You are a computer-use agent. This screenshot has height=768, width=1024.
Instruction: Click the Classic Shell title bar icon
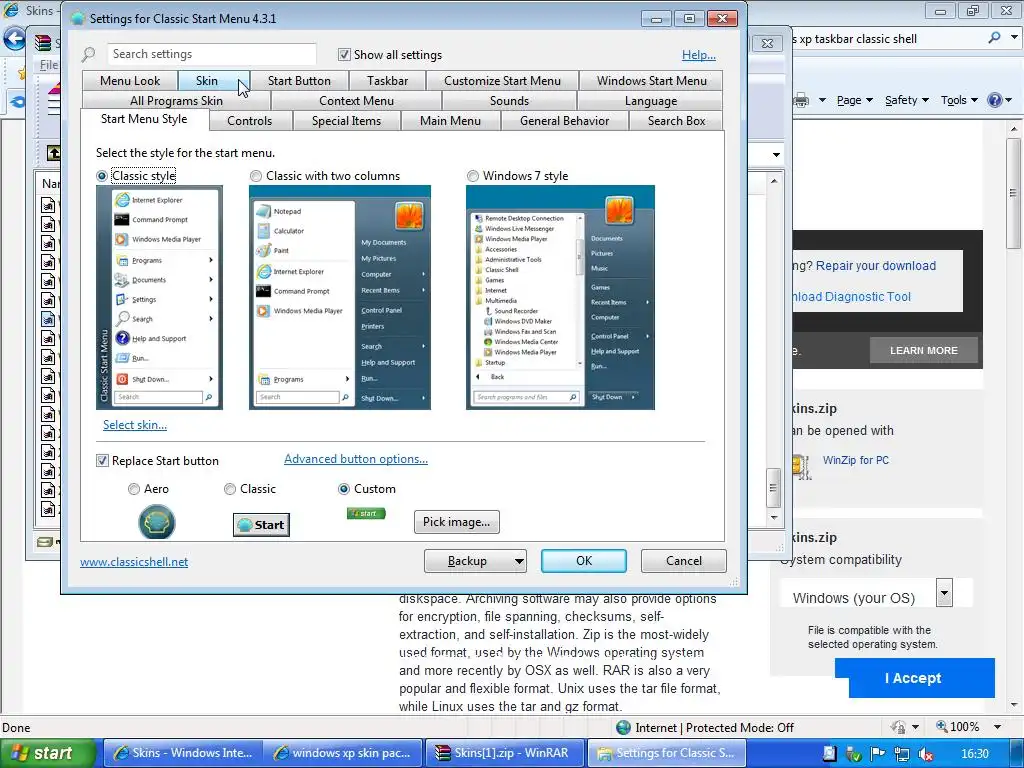[78, 18]
